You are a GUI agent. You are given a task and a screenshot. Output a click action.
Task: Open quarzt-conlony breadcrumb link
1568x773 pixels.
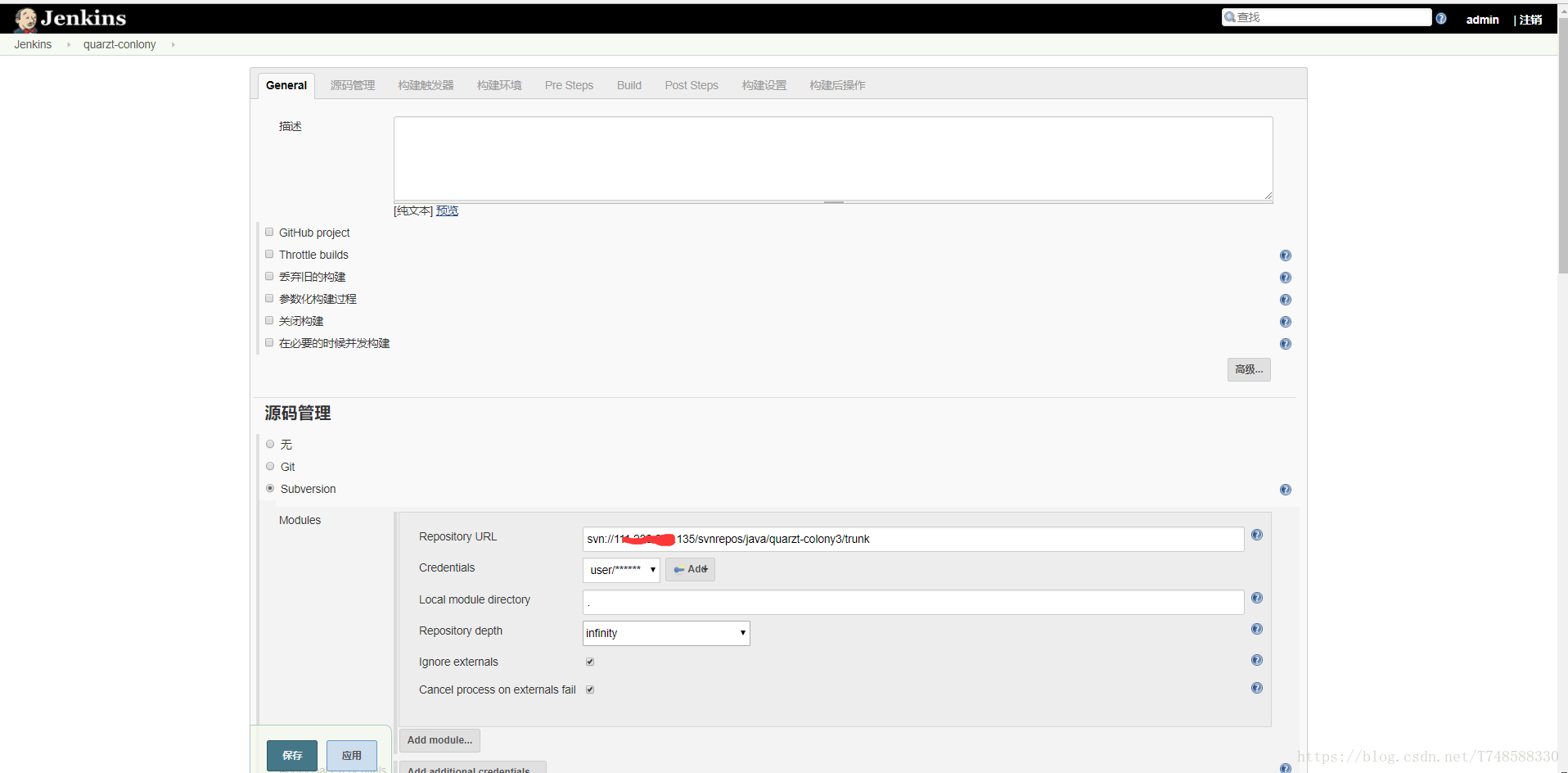tap(119, 44)
